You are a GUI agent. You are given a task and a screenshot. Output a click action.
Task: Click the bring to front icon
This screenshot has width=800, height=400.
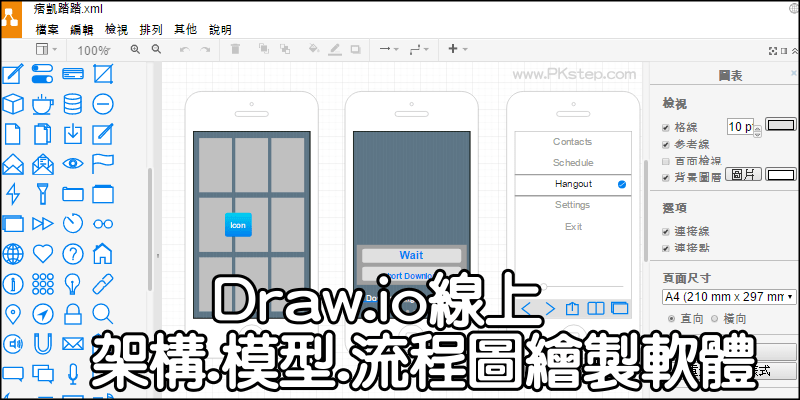pos(264,49)
